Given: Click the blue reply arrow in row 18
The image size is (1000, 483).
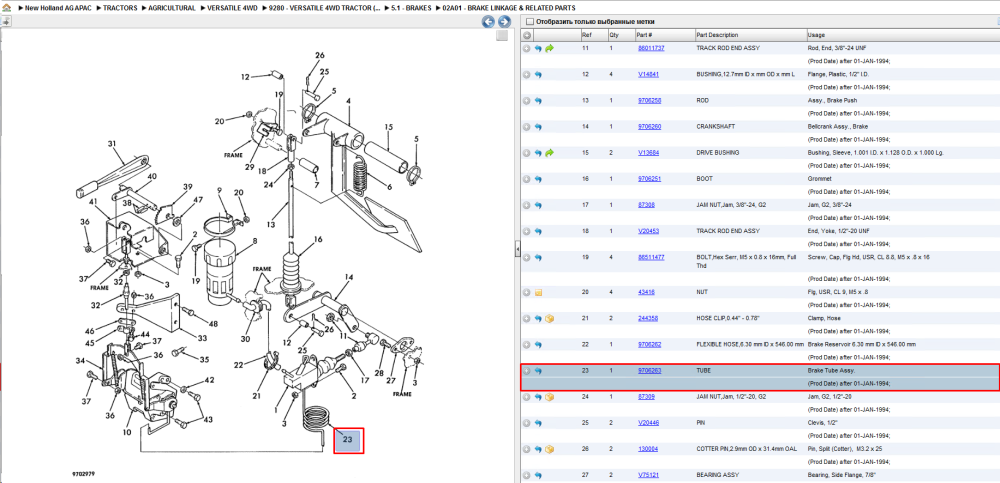Looking at the screenshot, I should [x=538, y=231].
